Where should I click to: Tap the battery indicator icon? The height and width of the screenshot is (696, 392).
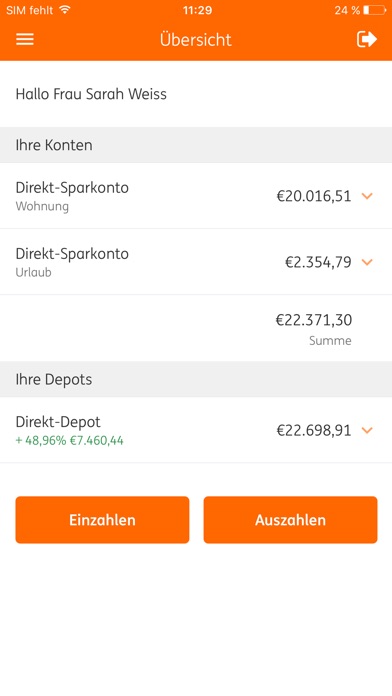coord(374,10)
